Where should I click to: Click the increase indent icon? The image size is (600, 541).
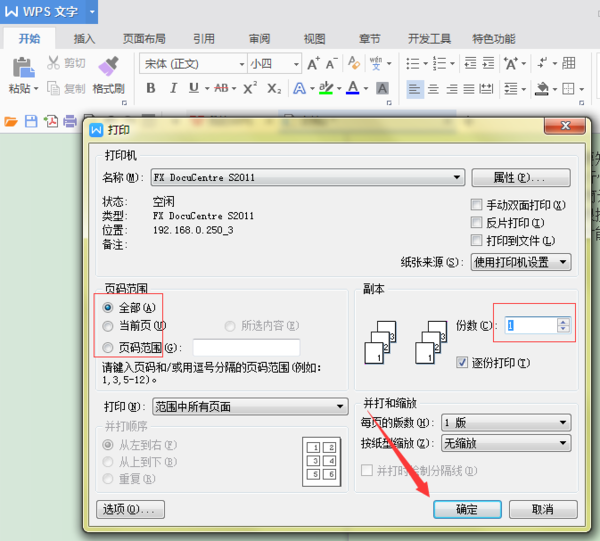[x=488, y=63]
